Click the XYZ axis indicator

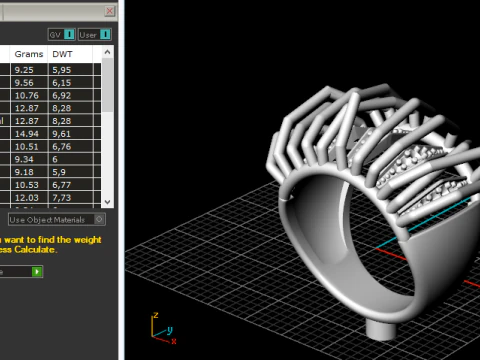click(163, 328)
